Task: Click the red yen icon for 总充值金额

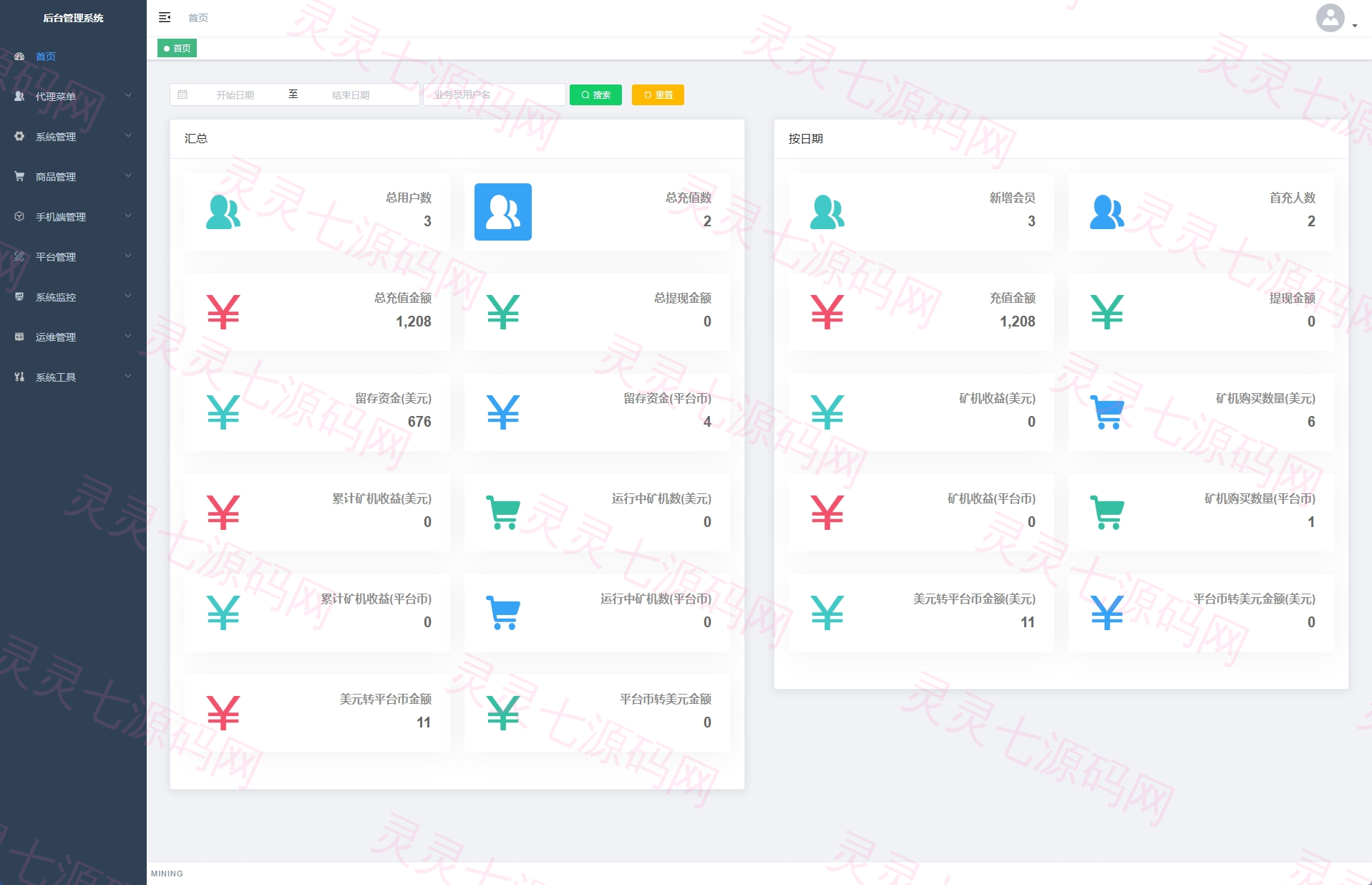Action: click(223, 312)
